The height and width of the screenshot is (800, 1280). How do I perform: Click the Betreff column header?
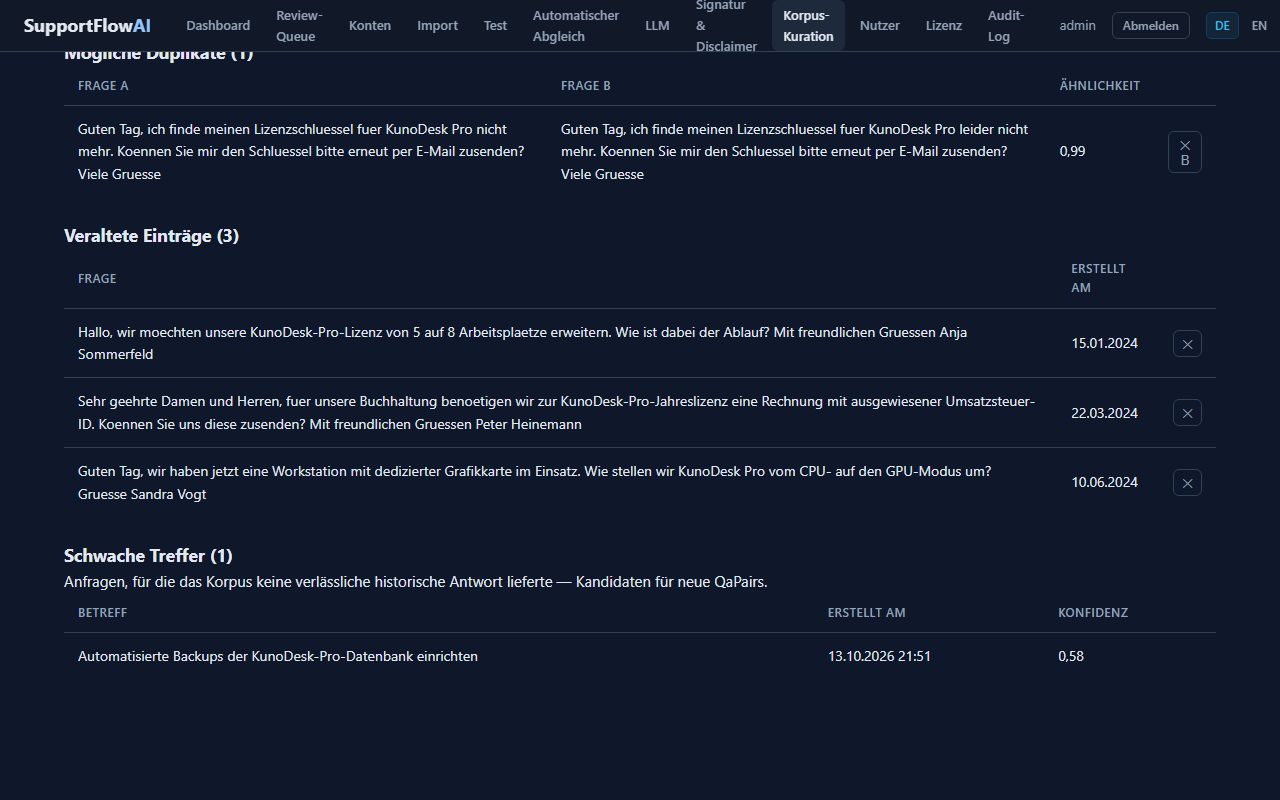pos(102,613)
